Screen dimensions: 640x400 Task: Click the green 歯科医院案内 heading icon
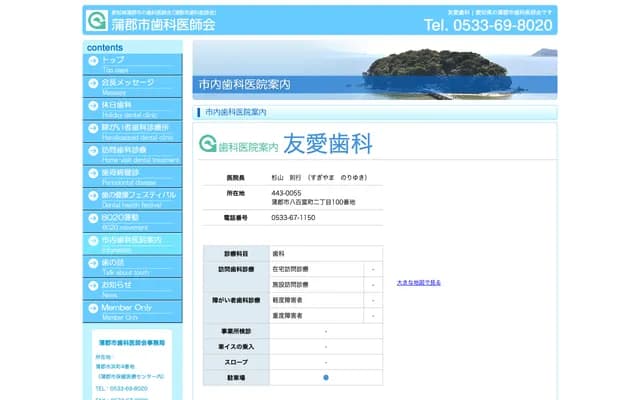pyautogui.click(x=207, y=145)
